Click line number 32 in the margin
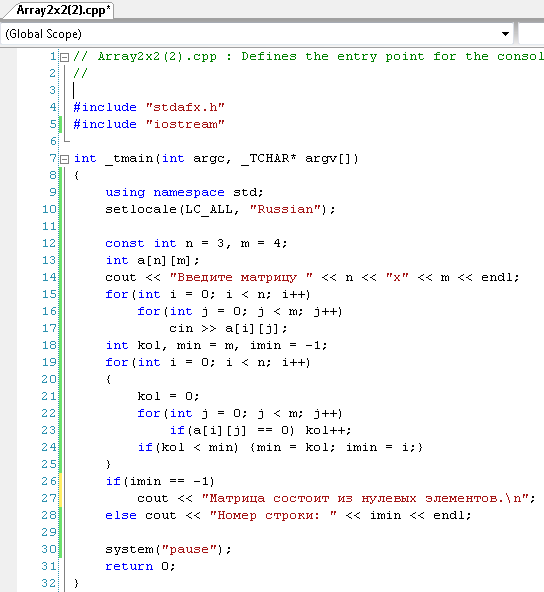Viewport: 544px width, 592px height. pos(49,583)
